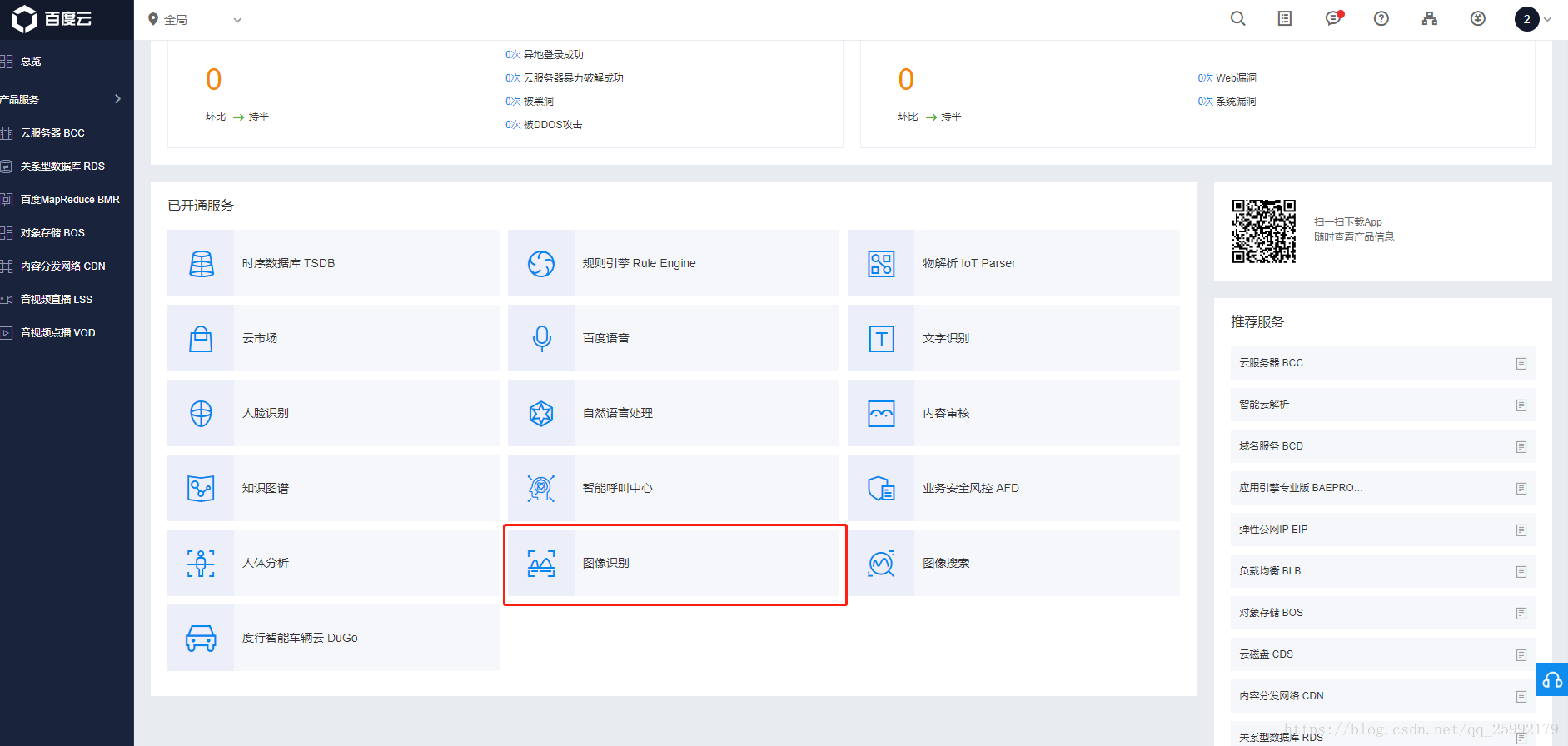Click the 智能呼叫中心 icon

coord(541,488)
